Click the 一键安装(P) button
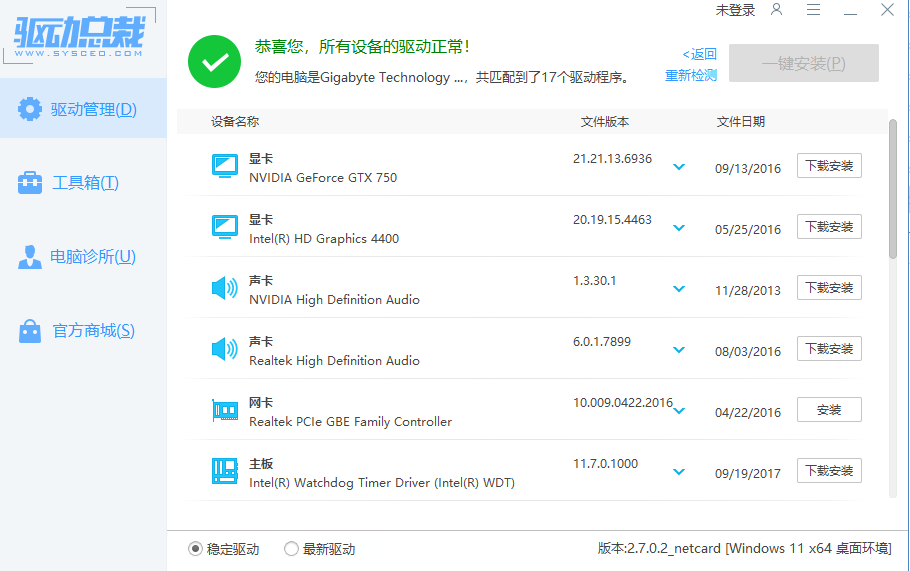 (x=804, y=63)
